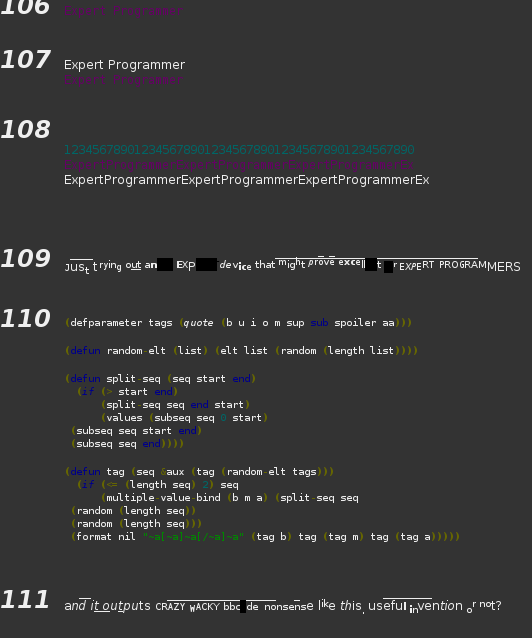532x638 pixels.
Task: Click the green format string in the code
Action: coord(193,537)
